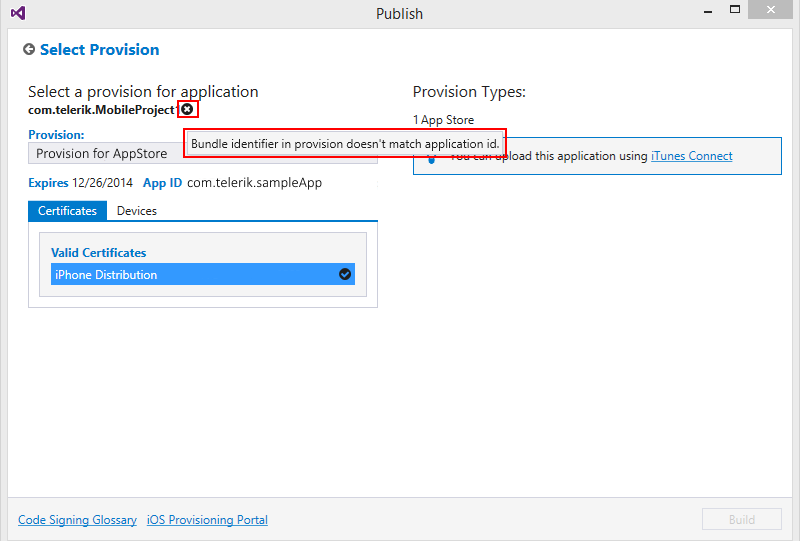
Task: Close the Publish dialog
Action: [x=770, y=10]
